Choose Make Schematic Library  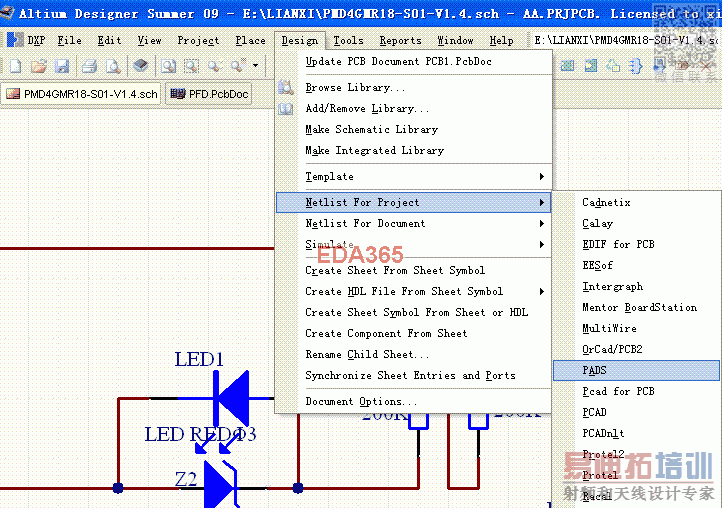click(413, 129)
